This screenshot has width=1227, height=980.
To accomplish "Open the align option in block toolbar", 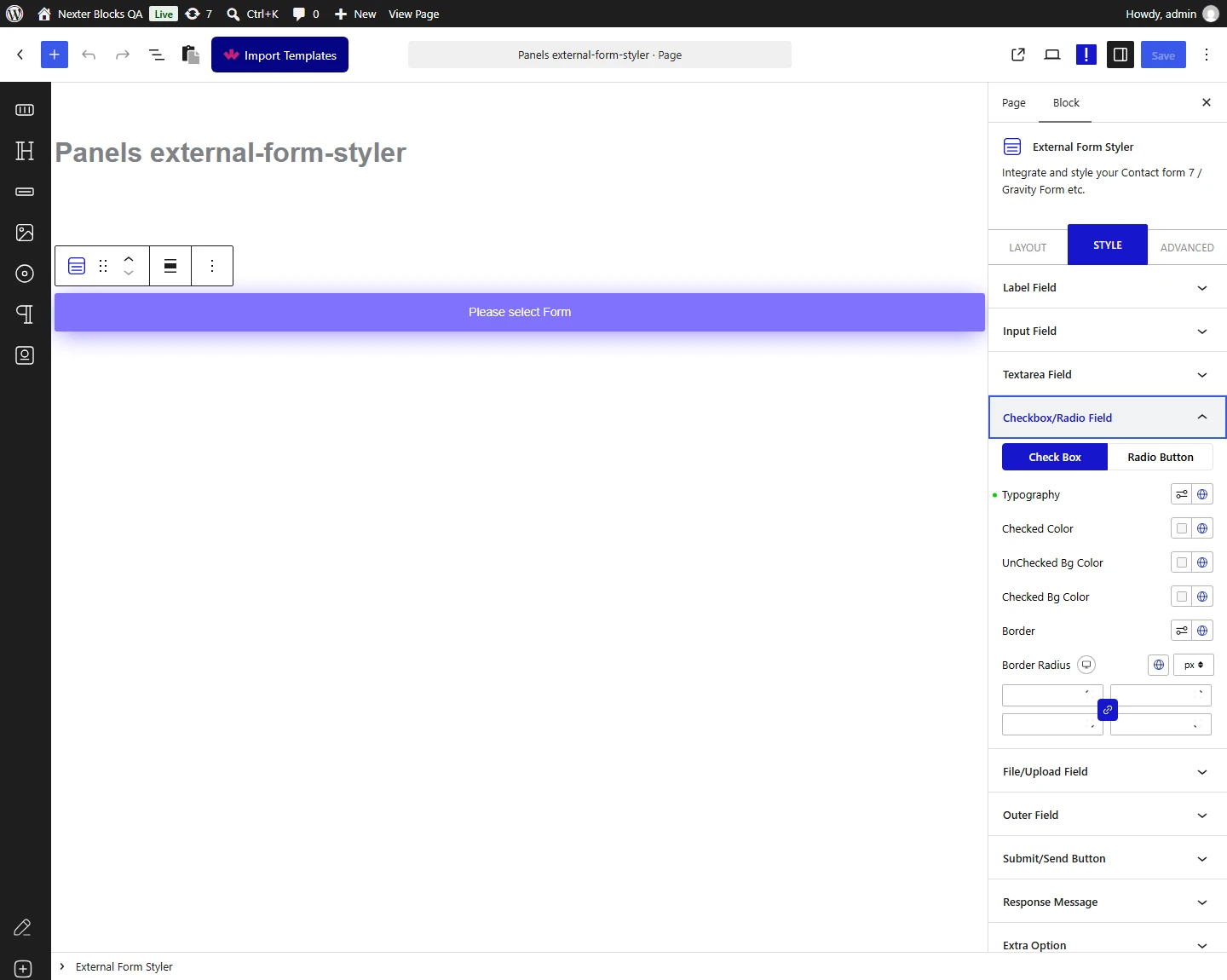I will (x=170, y=266).
